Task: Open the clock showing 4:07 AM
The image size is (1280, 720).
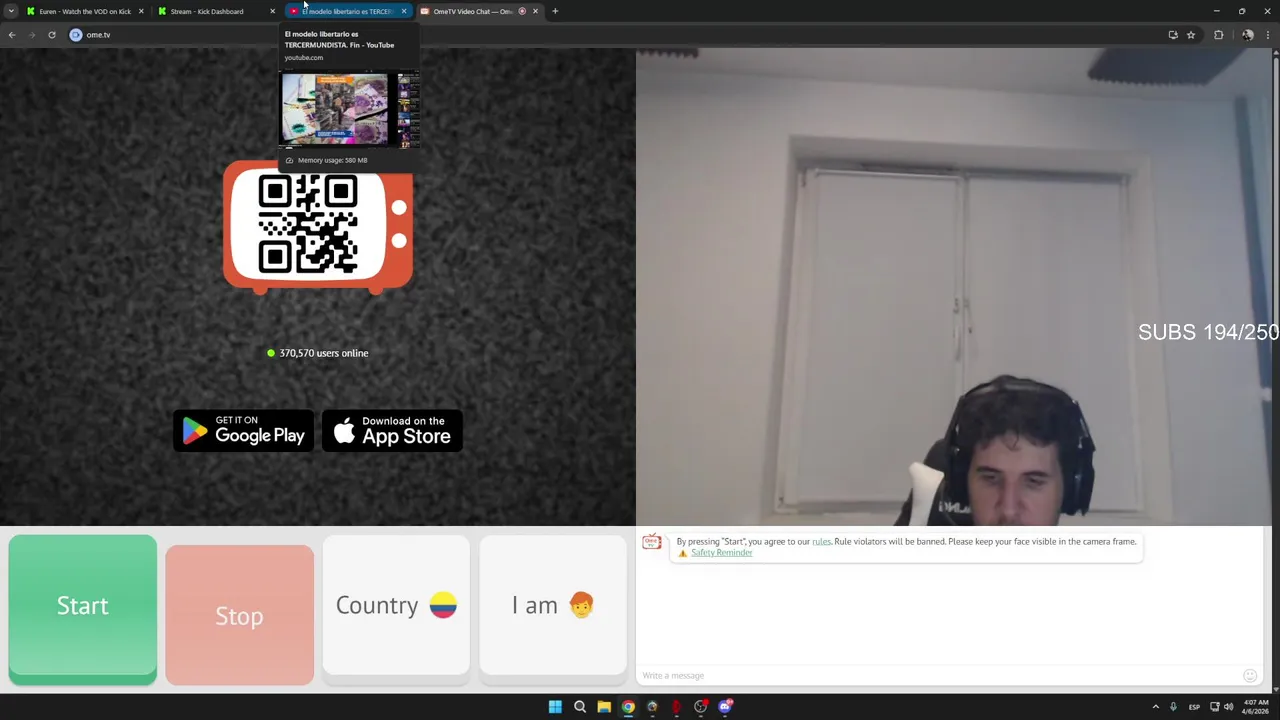Action: point(1256,707)
